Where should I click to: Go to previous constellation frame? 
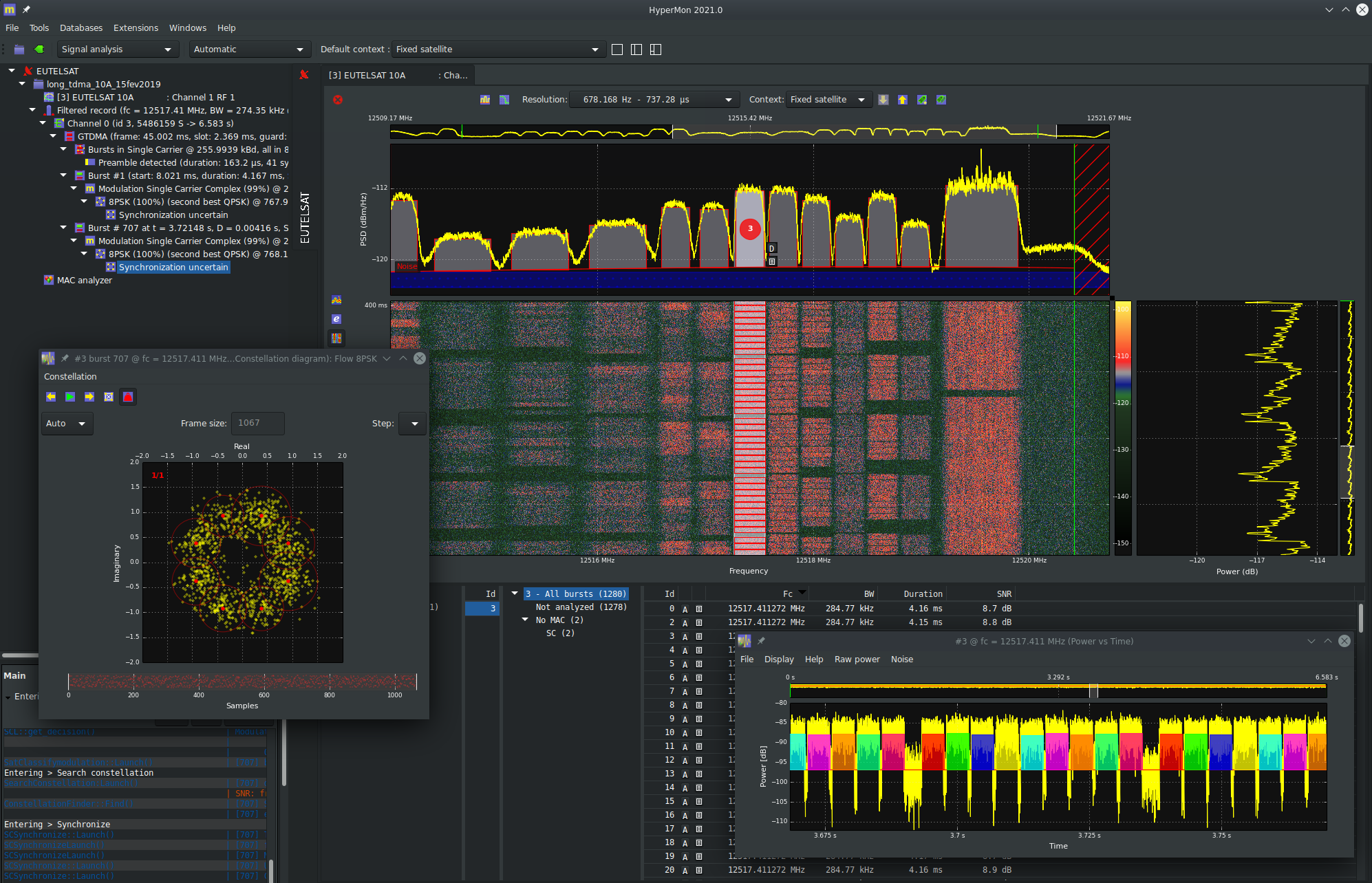coord(51,397)
